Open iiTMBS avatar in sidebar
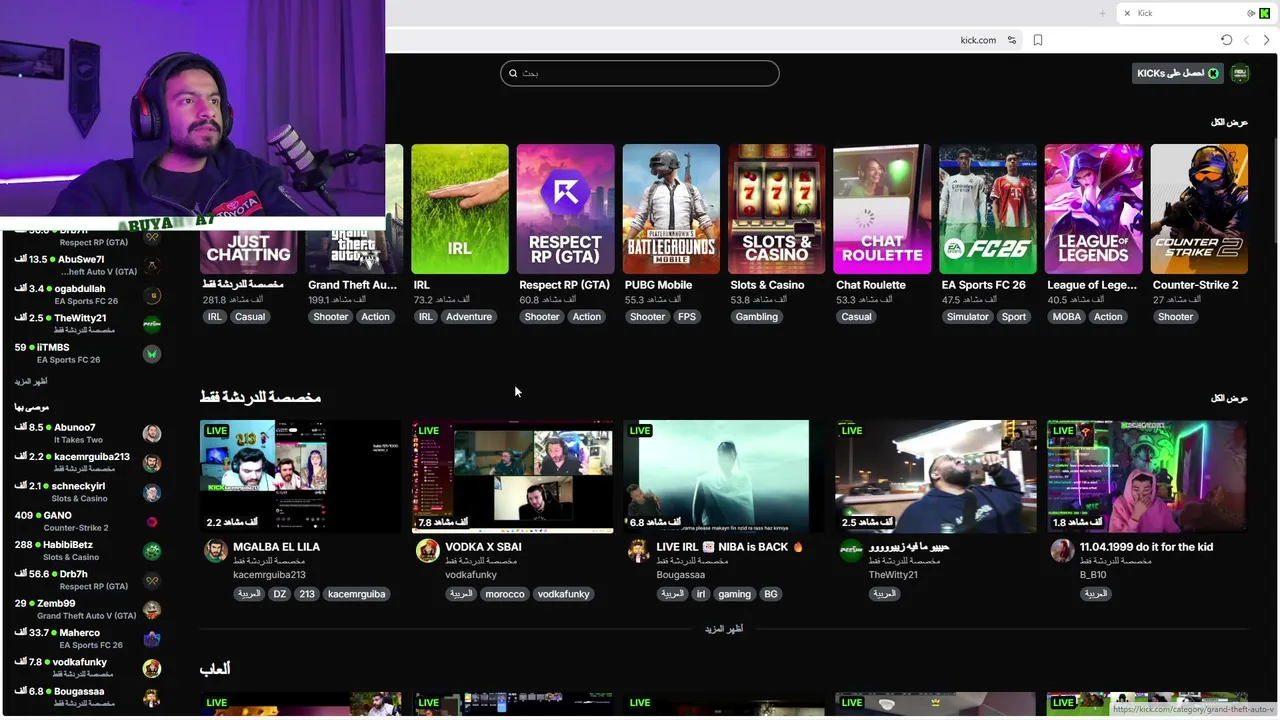The image size is (1280, 720). point(152,353)
